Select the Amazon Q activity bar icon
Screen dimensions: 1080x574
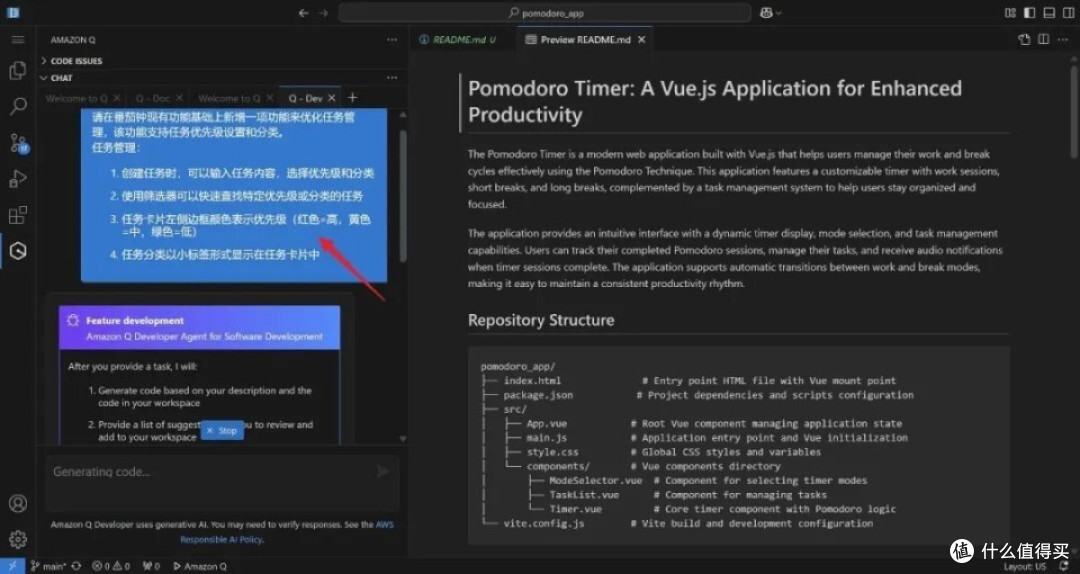[18, 252]
